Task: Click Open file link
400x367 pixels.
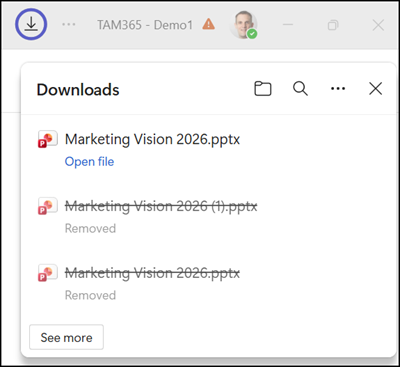Action: (89, 162)
